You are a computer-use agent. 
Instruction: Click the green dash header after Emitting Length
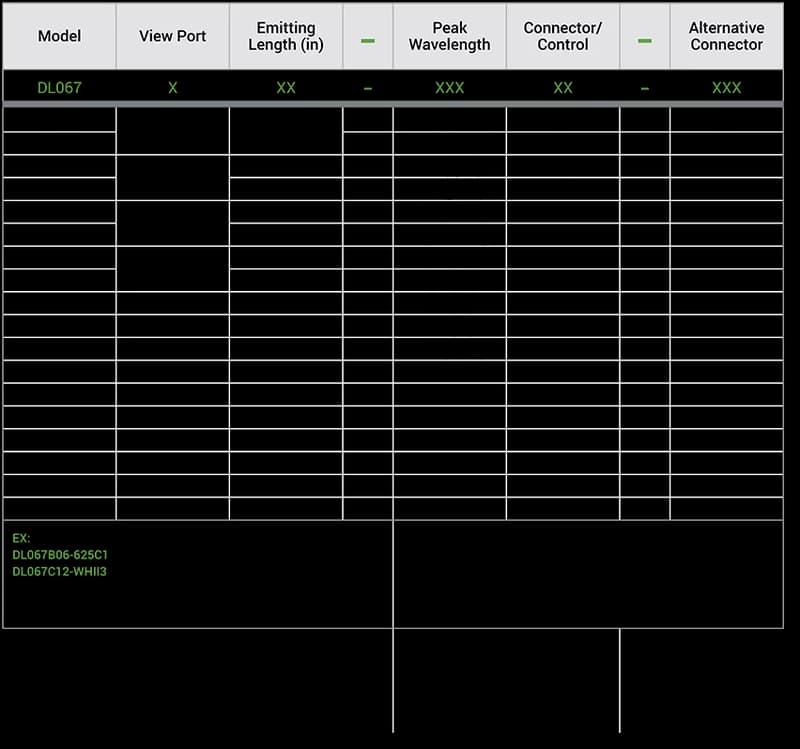tap(368, 40)
